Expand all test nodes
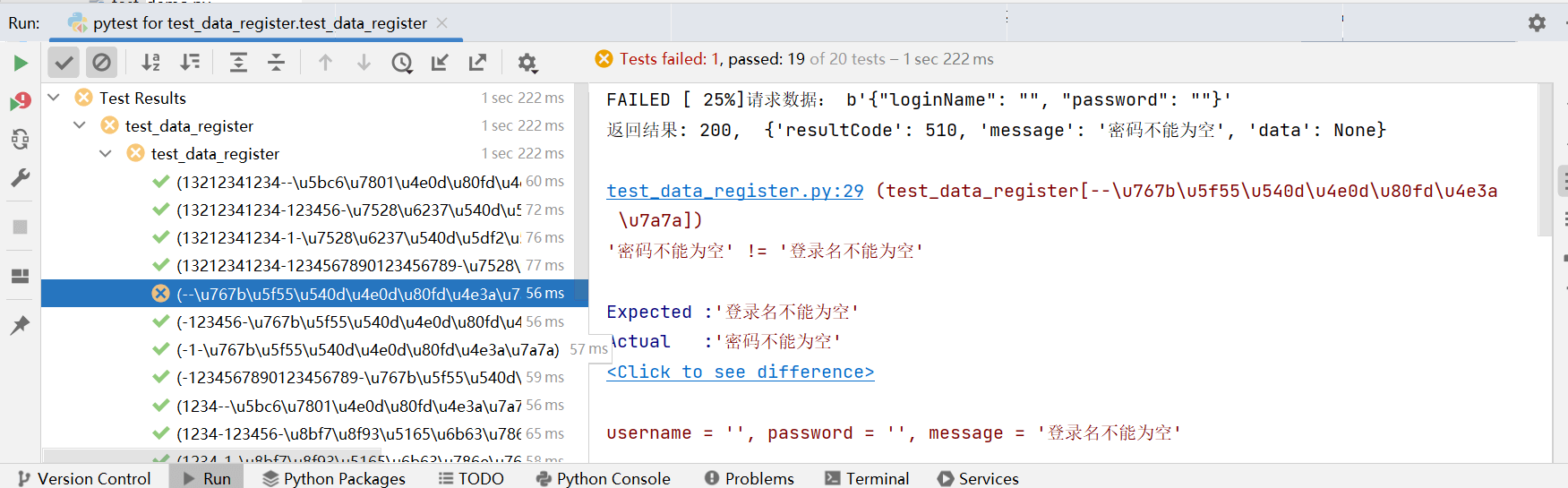Viewport: 1568px width, 488px height. [238, 63]
